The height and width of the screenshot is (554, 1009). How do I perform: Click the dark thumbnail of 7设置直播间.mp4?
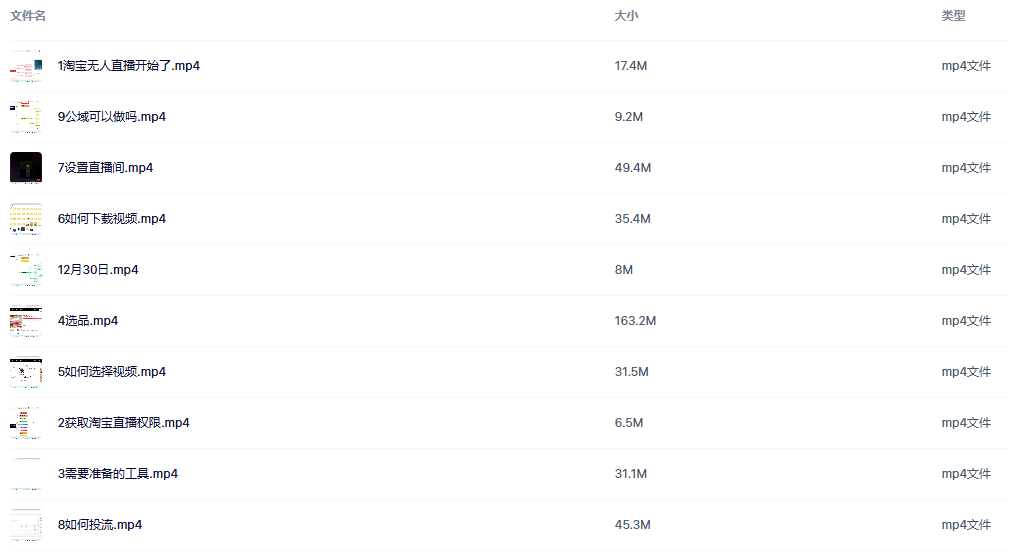[x=26, y=168]
